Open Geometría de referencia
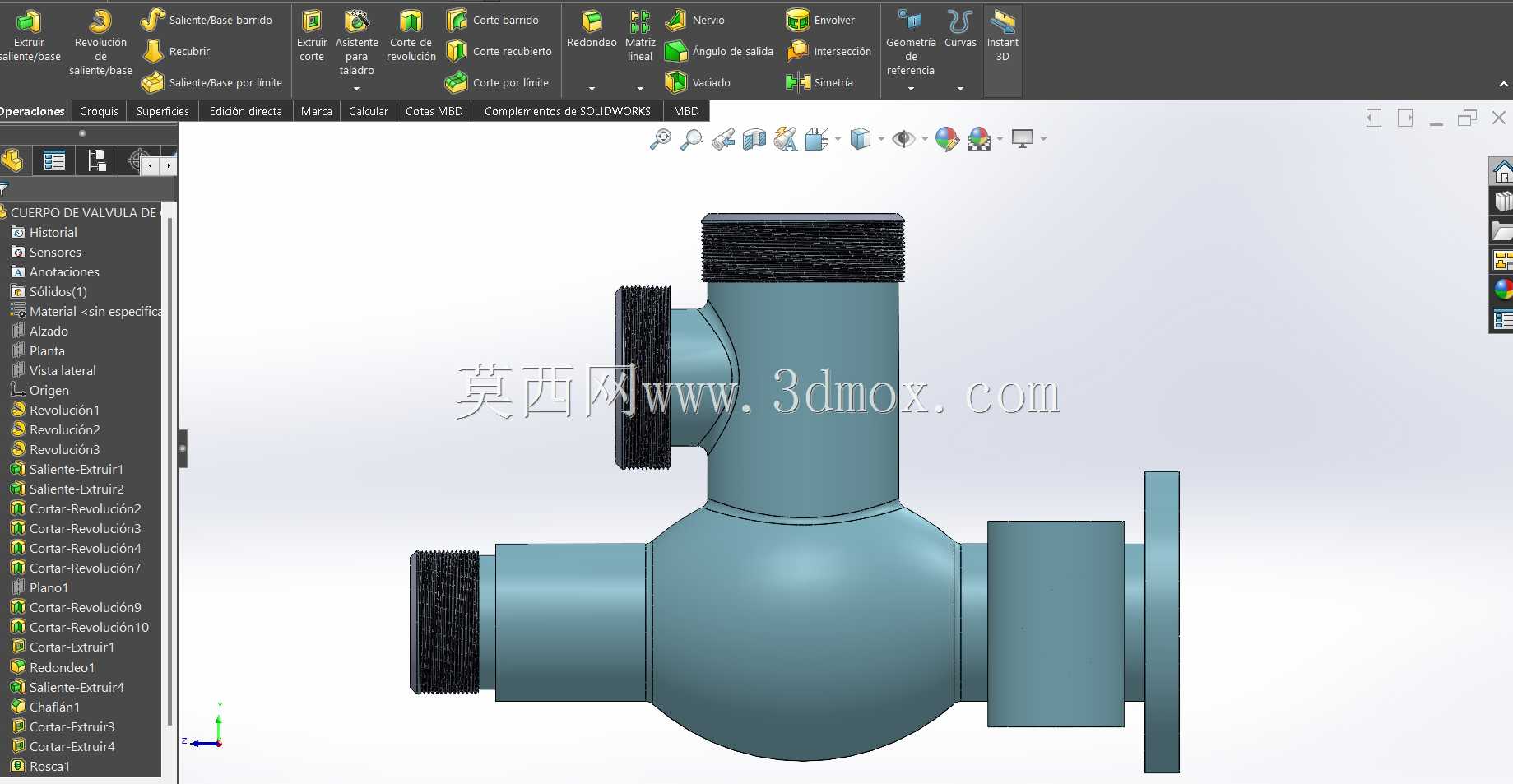Viewport: 1513px width, 784px height. (x=911, y=43)
